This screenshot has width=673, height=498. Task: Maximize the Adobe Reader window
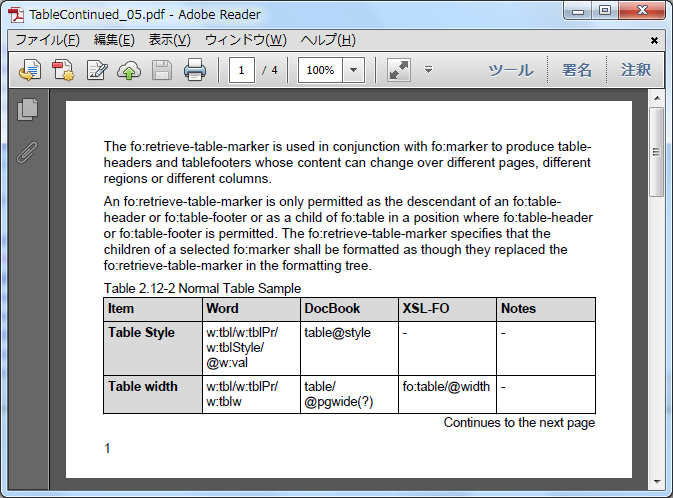(605, 11)
